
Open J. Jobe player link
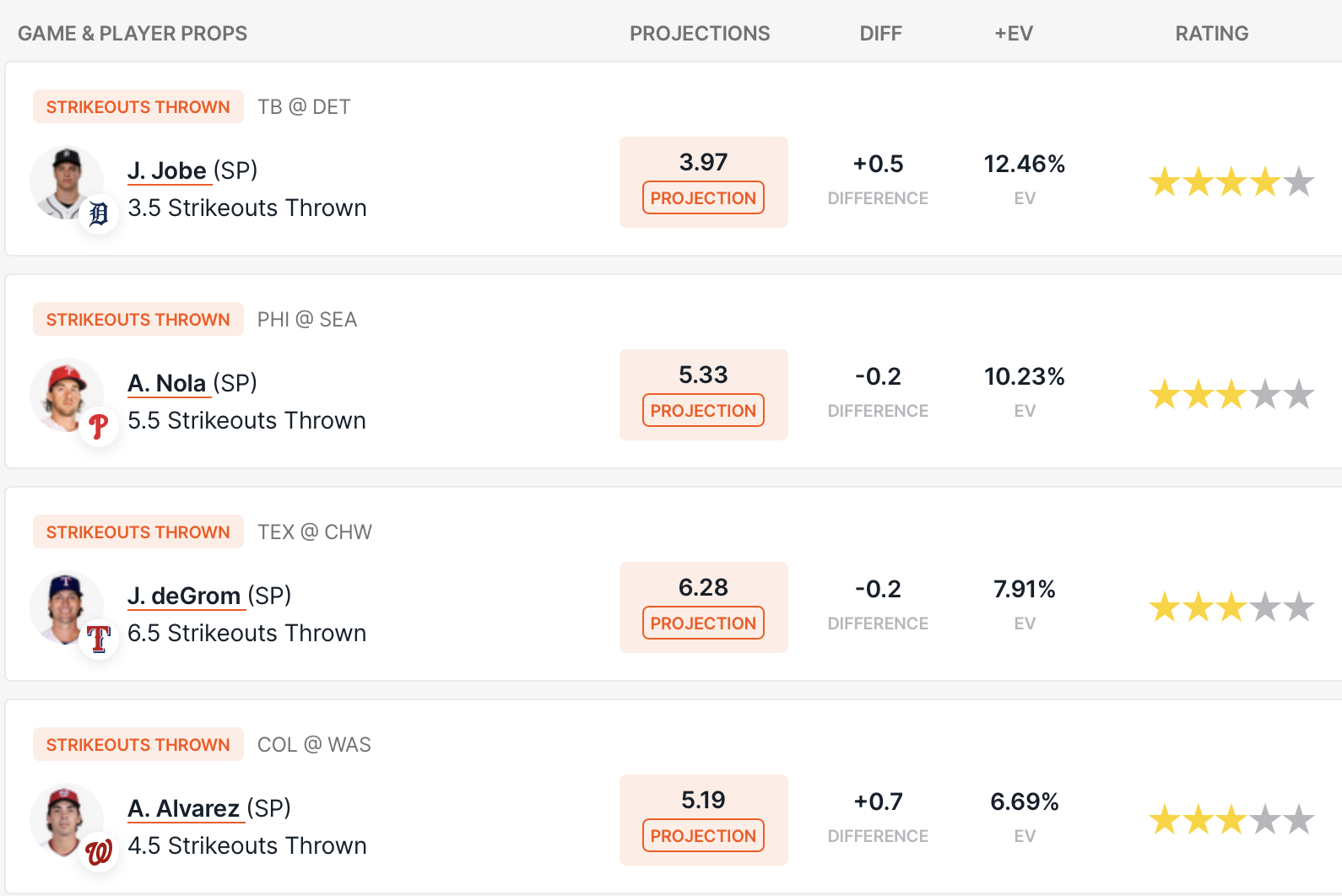pos(167,170)
